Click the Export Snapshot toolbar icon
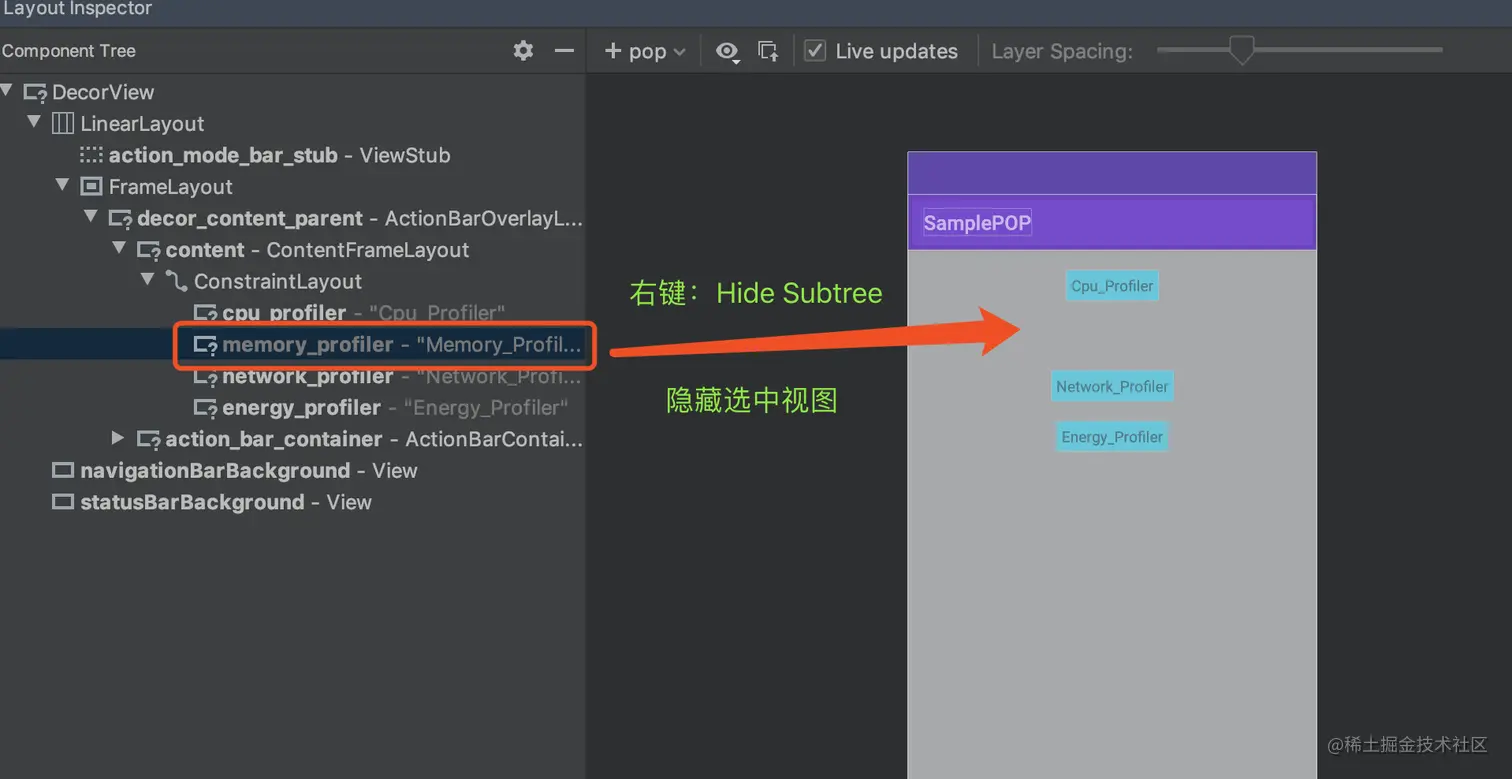This screenshot has width=1512, height=779. (766, 50)
